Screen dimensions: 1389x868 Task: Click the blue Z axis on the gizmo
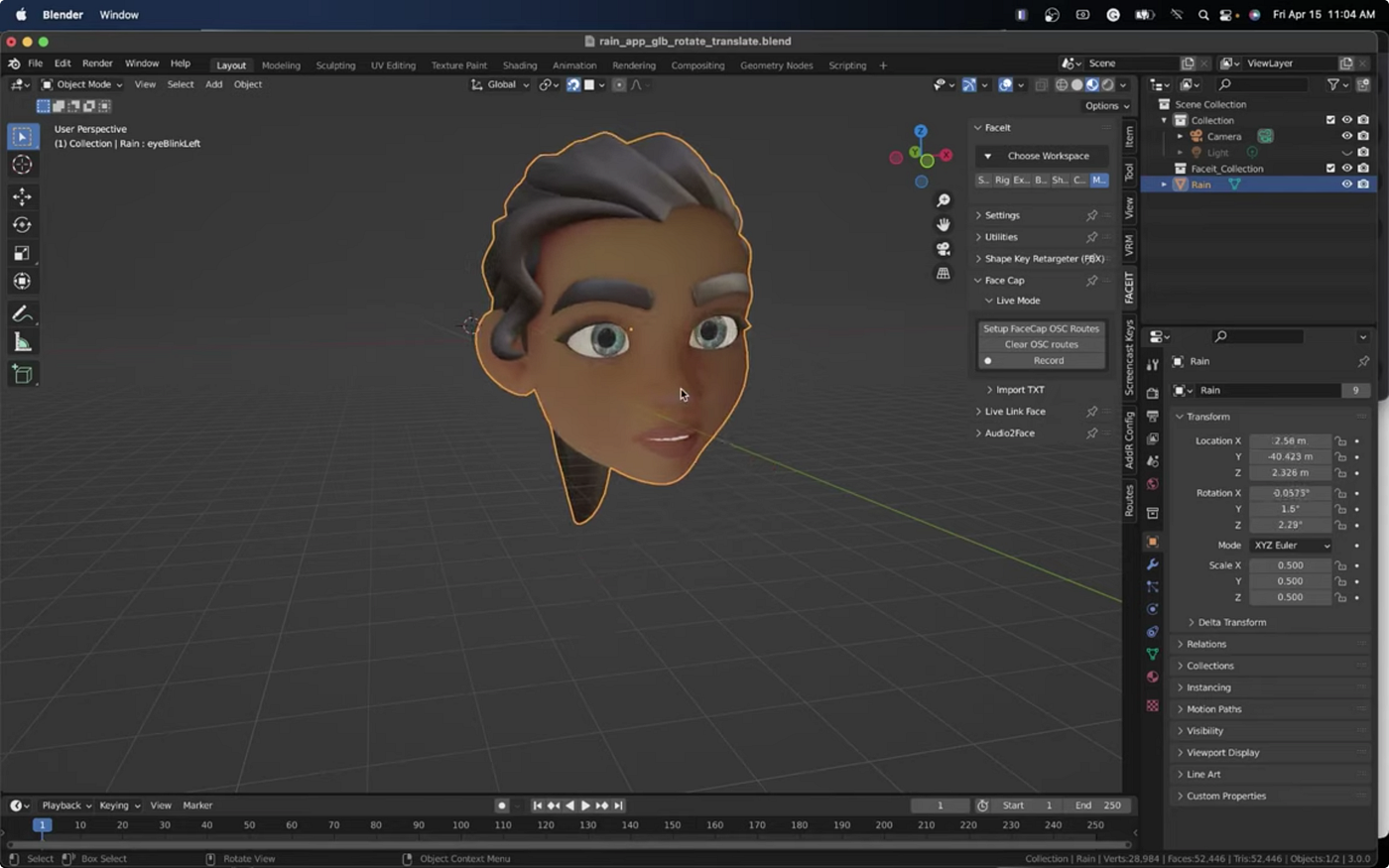click(920, 131)
